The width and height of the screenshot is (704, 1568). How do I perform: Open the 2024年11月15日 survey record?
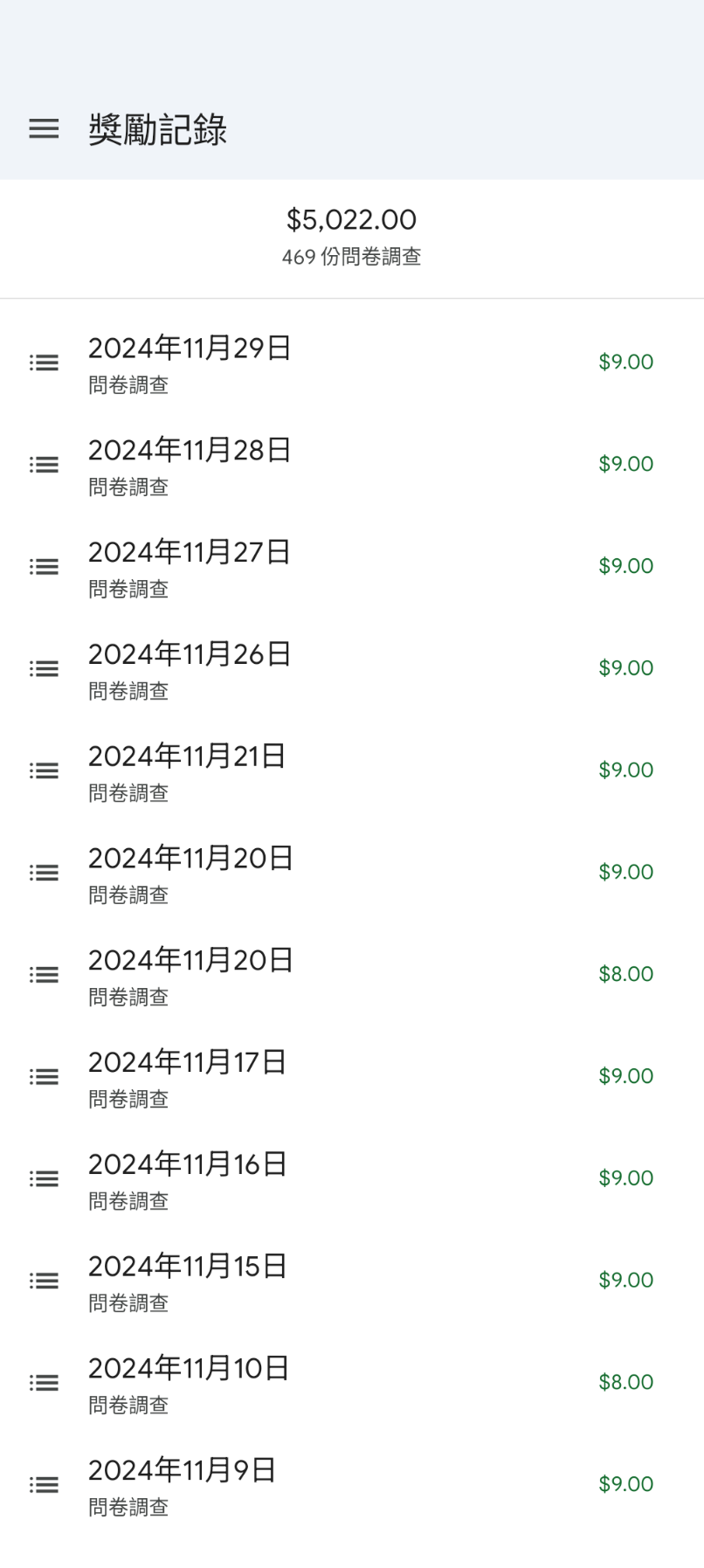[188, 1268]
